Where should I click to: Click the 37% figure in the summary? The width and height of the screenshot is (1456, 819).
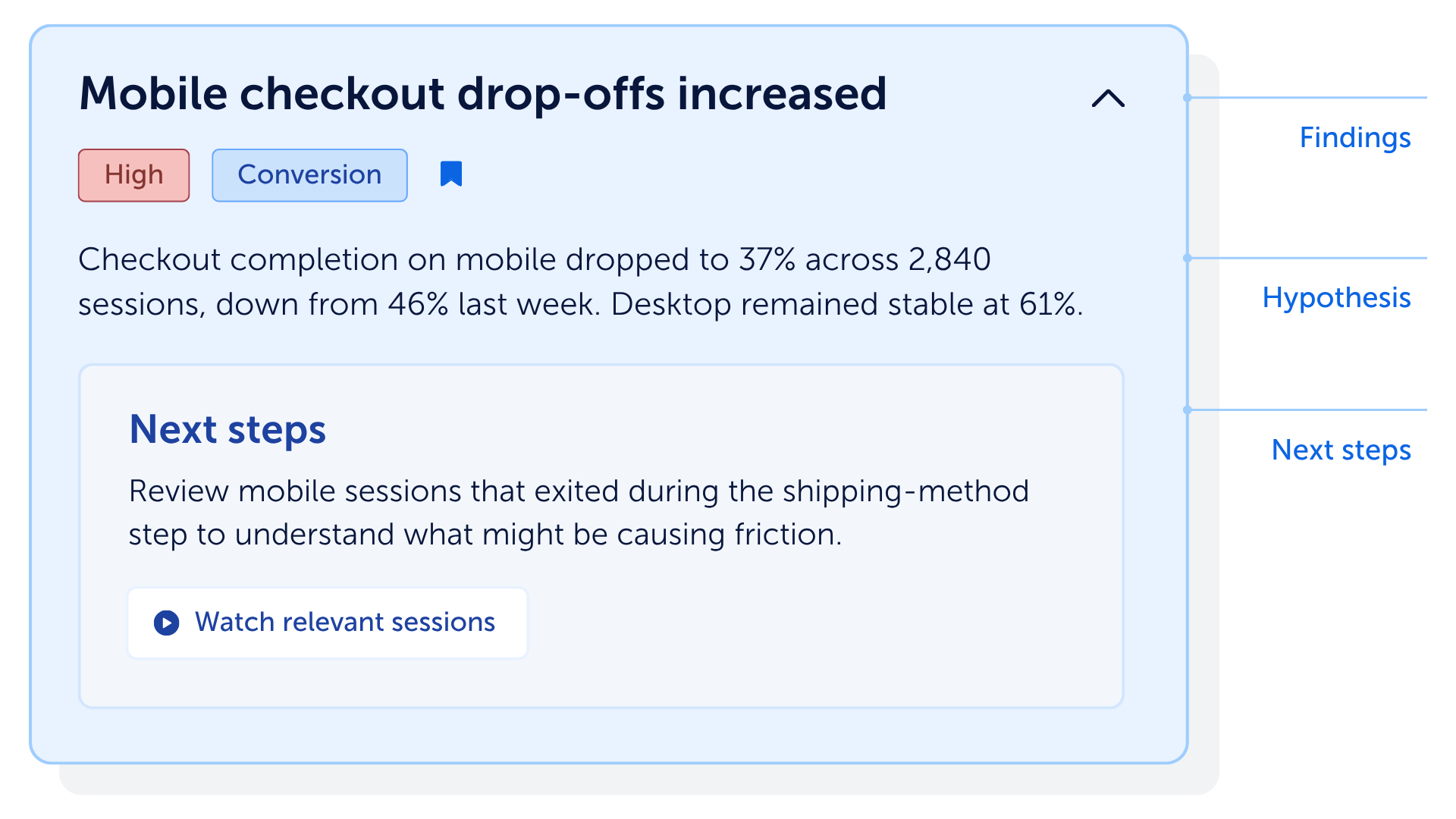[767, 259]
